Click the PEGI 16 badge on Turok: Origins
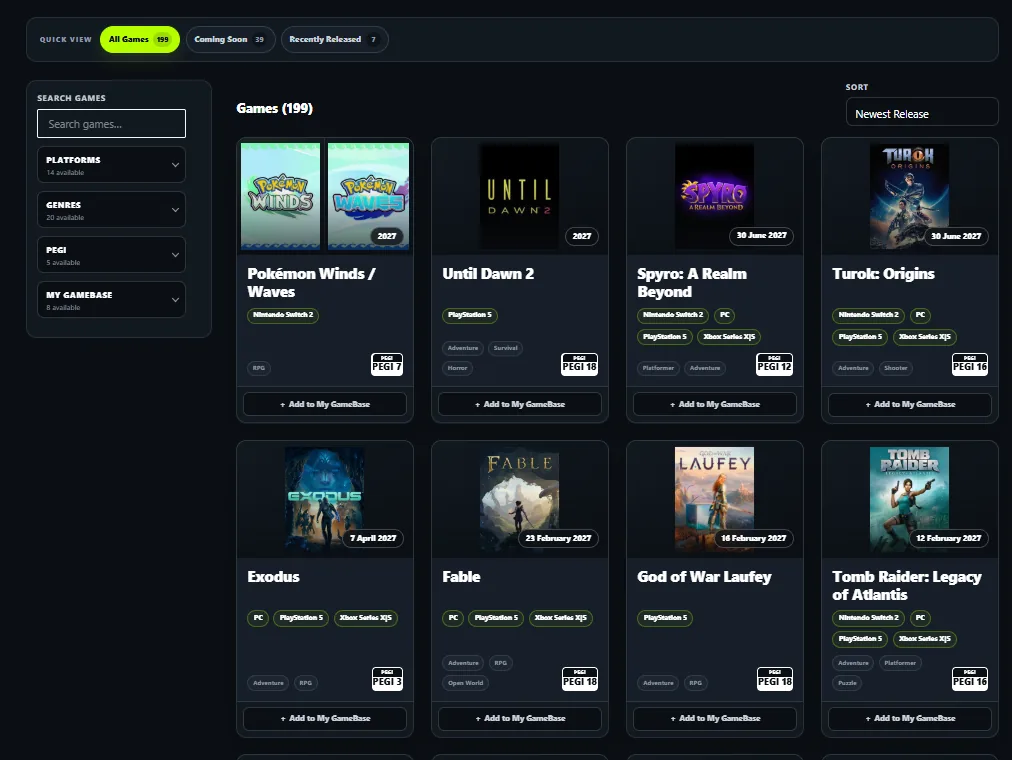 (970, 364)
